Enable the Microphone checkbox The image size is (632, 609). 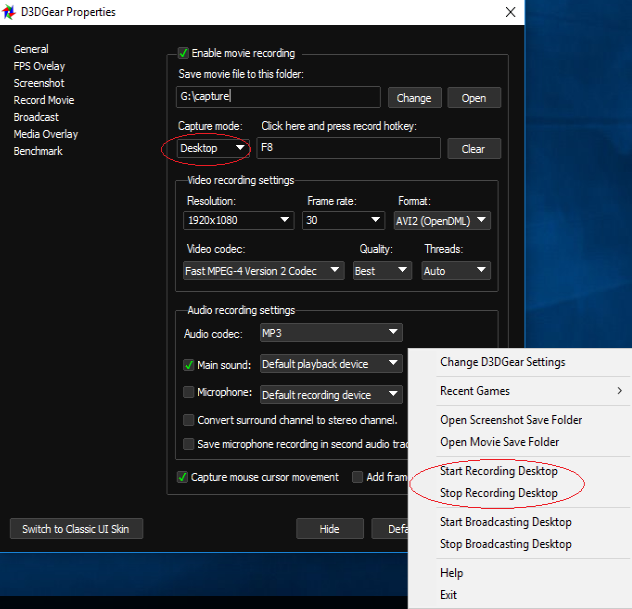click(188, 392)
